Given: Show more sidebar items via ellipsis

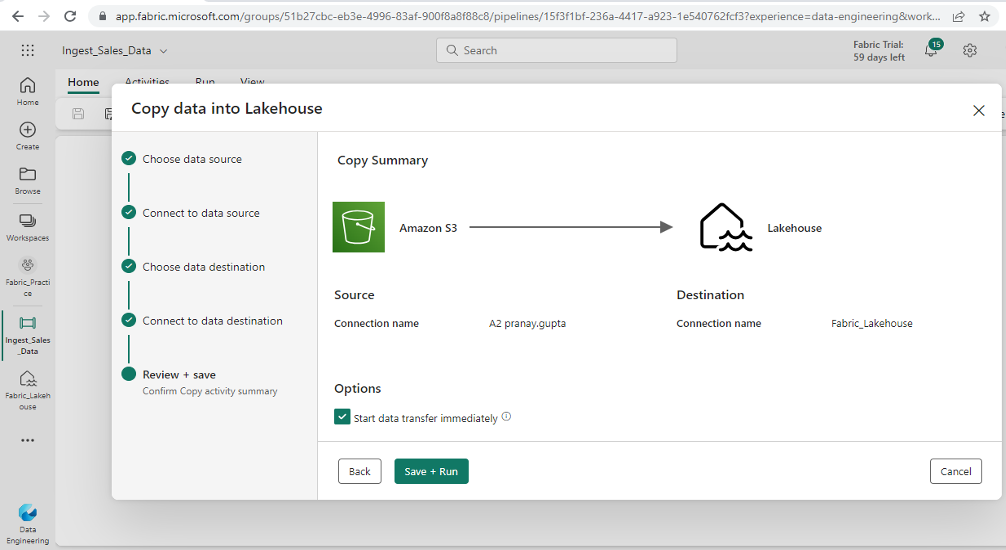Looking at the screenshot, I should coord(28,440).
